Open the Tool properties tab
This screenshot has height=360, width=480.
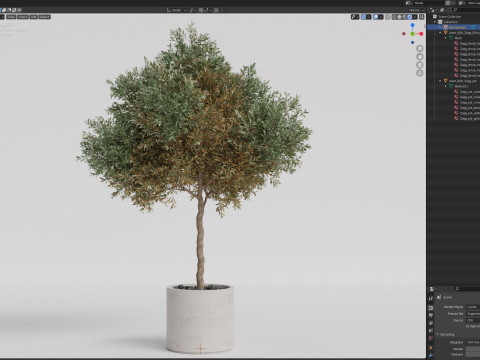click(x=431, y=298)
